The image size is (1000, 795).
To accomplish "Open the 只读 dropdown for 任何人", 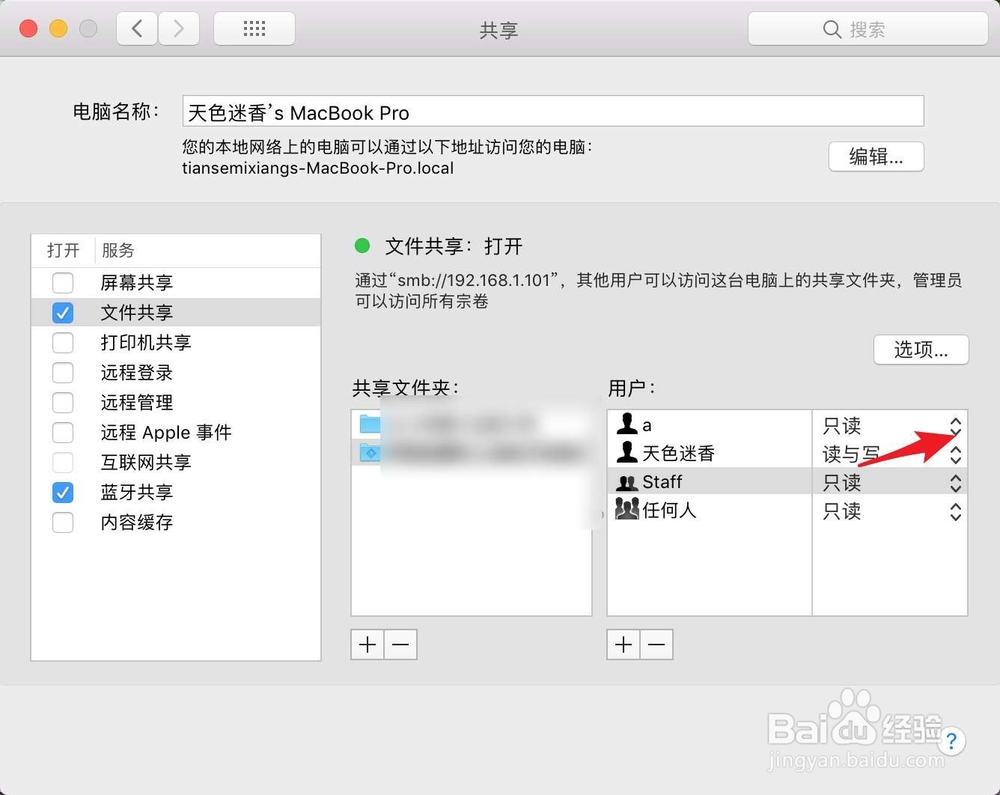I will click(x=955, y=511).
